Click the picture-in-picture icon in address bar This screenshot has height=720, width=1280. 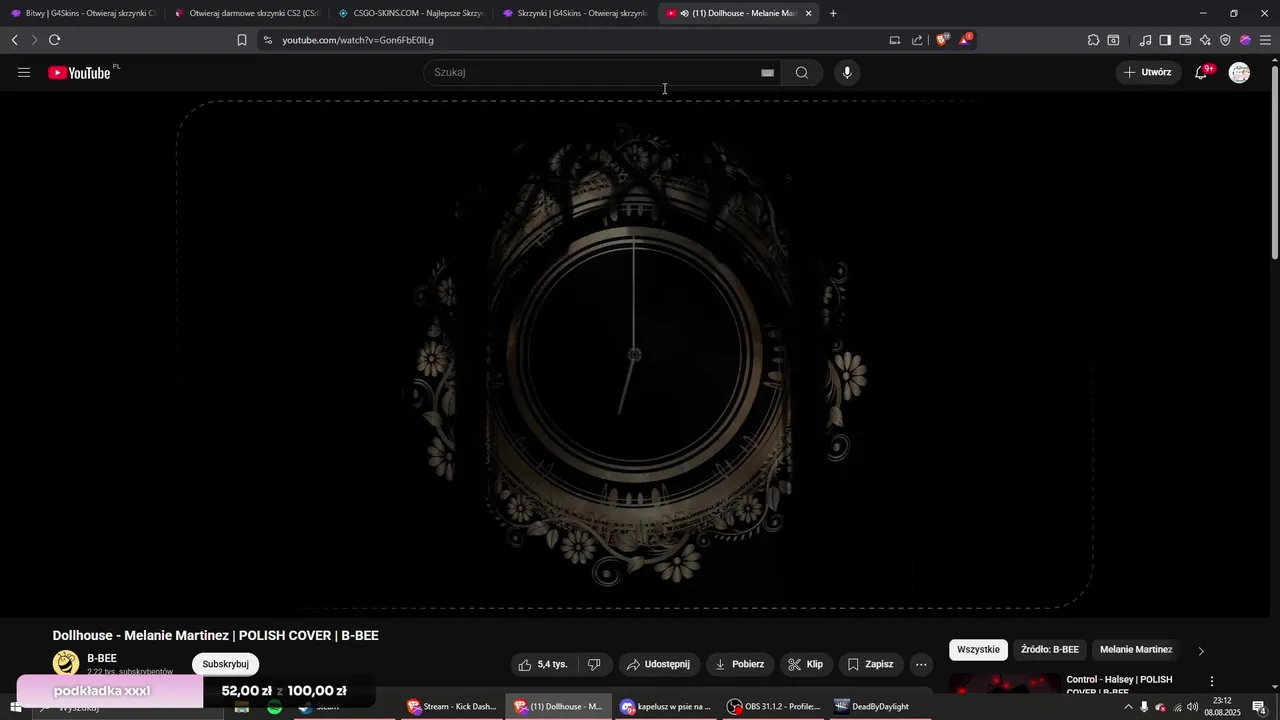point(895,40)
